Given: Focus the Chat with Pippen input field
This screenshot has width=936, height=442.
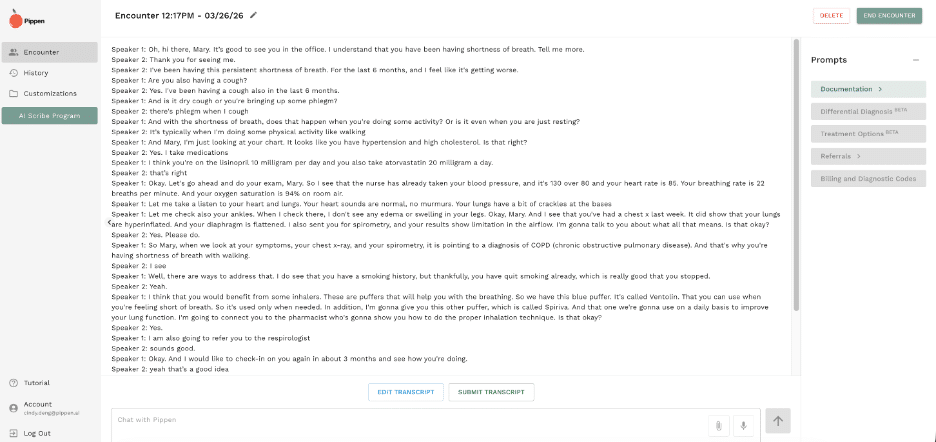Looking at the screenshot, I should click(400, 419).
